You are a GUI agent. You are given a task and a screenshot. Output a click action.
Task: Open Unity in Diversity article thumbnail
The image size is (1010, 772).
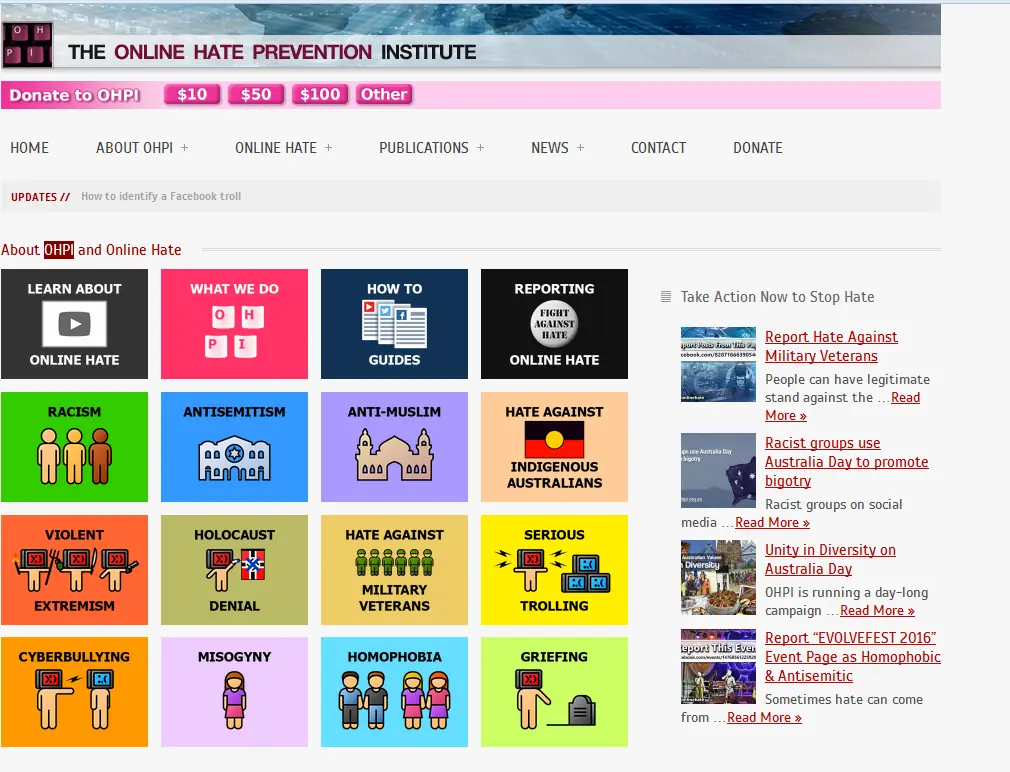coord(718,578)
